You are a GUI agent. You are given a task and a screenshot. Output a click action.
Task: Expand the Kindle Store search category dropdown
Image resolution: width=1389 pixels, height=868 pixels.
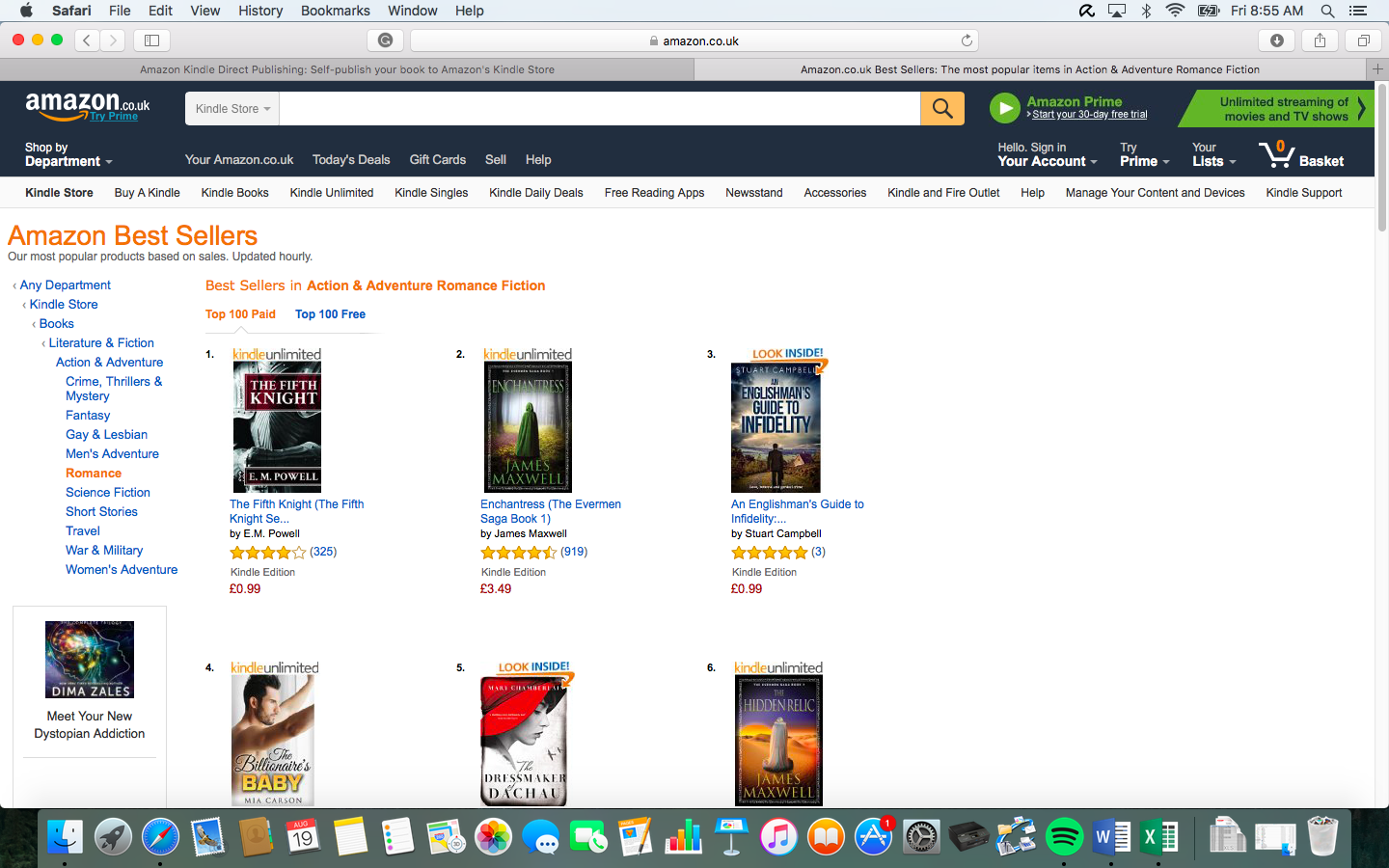coord(232,109)
